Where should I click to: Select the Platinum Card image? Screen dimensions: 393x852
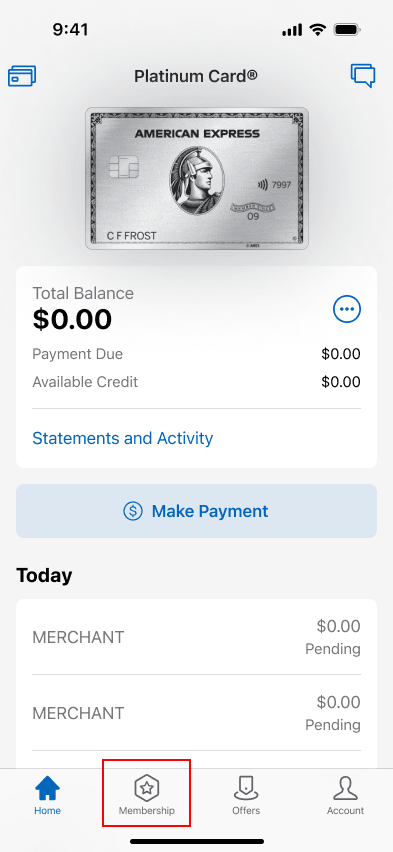click(x=197, y=178)
